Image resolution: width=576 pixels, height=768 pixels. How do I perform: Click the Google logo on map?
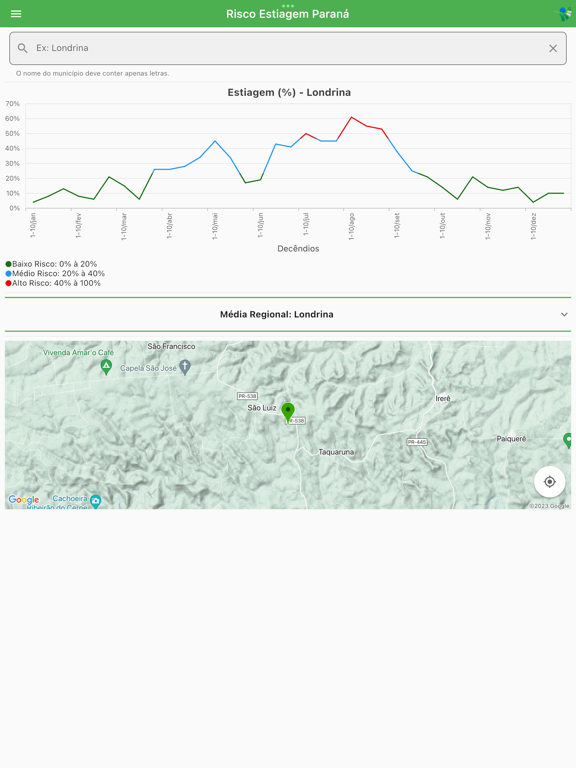pos(24,500)
